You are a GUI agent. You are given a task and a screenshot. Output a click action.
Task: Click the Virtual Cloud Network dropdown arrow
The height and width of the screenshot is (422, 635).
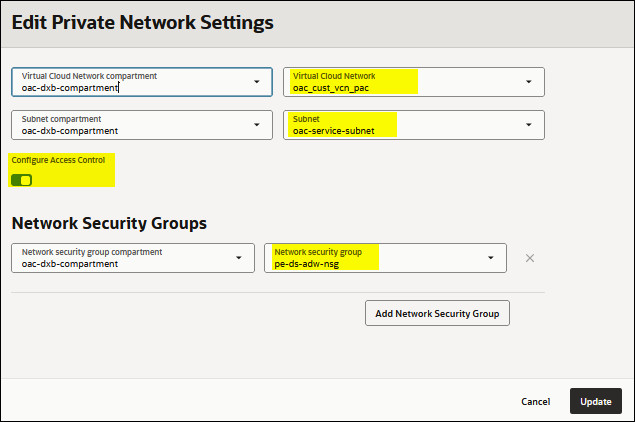tap(528, 82)
